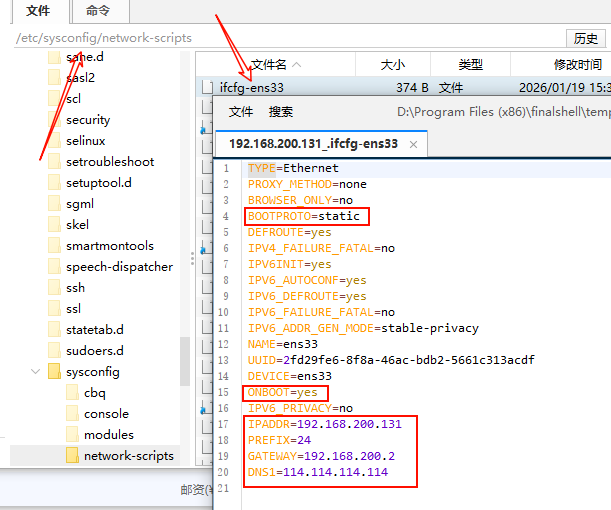Select the network-scripts tree item
The height and width of the screenshot is (510, 611).
click(x=128, y=456)
